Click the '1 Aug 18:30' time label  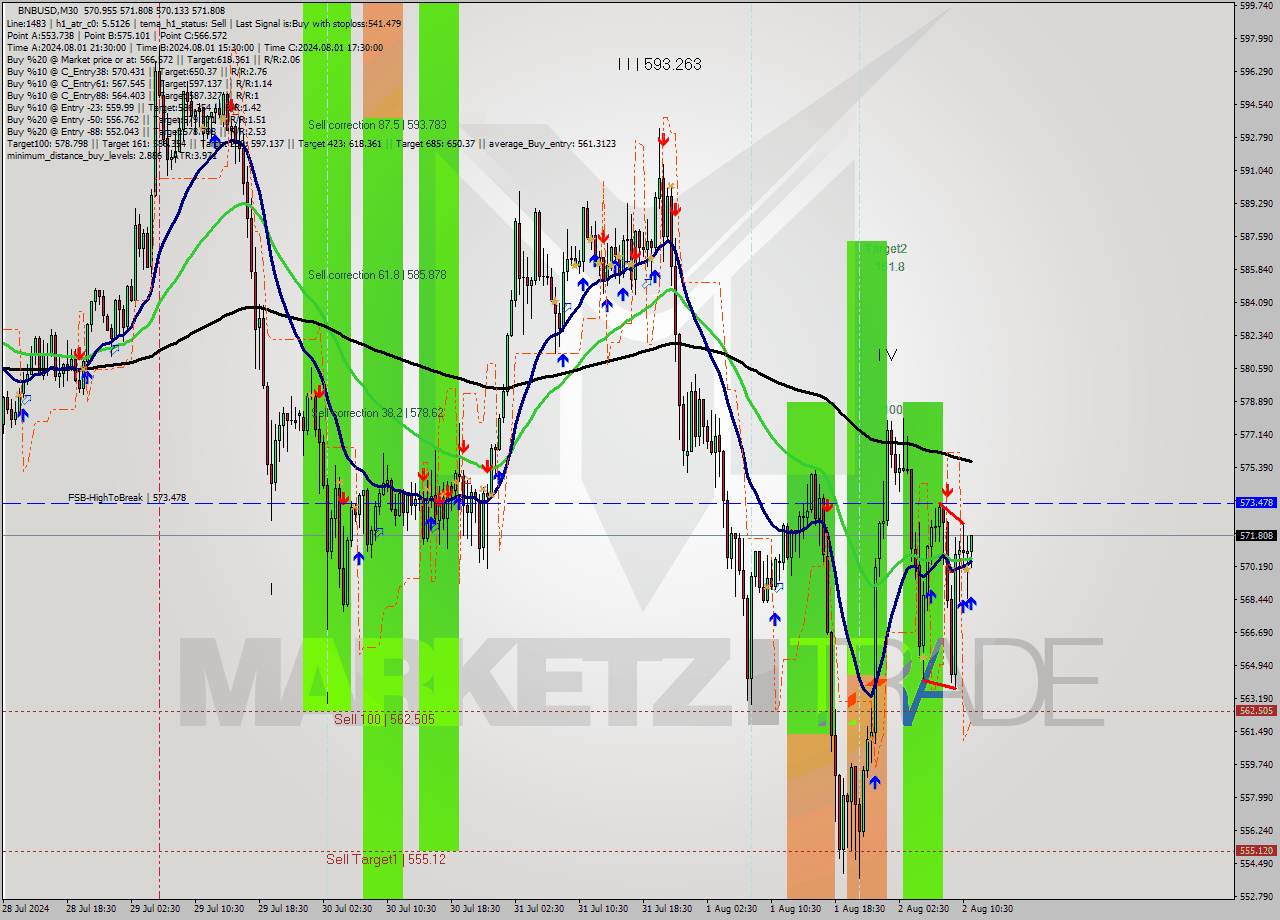click(859, 909)
